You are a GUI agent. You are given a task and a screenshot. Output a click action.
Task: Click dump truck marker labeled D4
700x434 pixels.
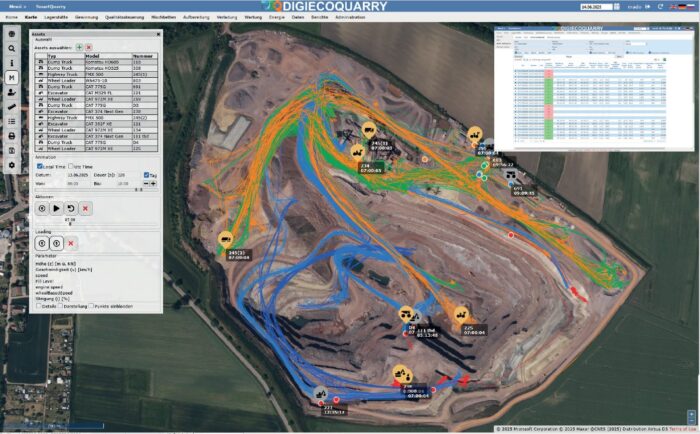[405, 314]
